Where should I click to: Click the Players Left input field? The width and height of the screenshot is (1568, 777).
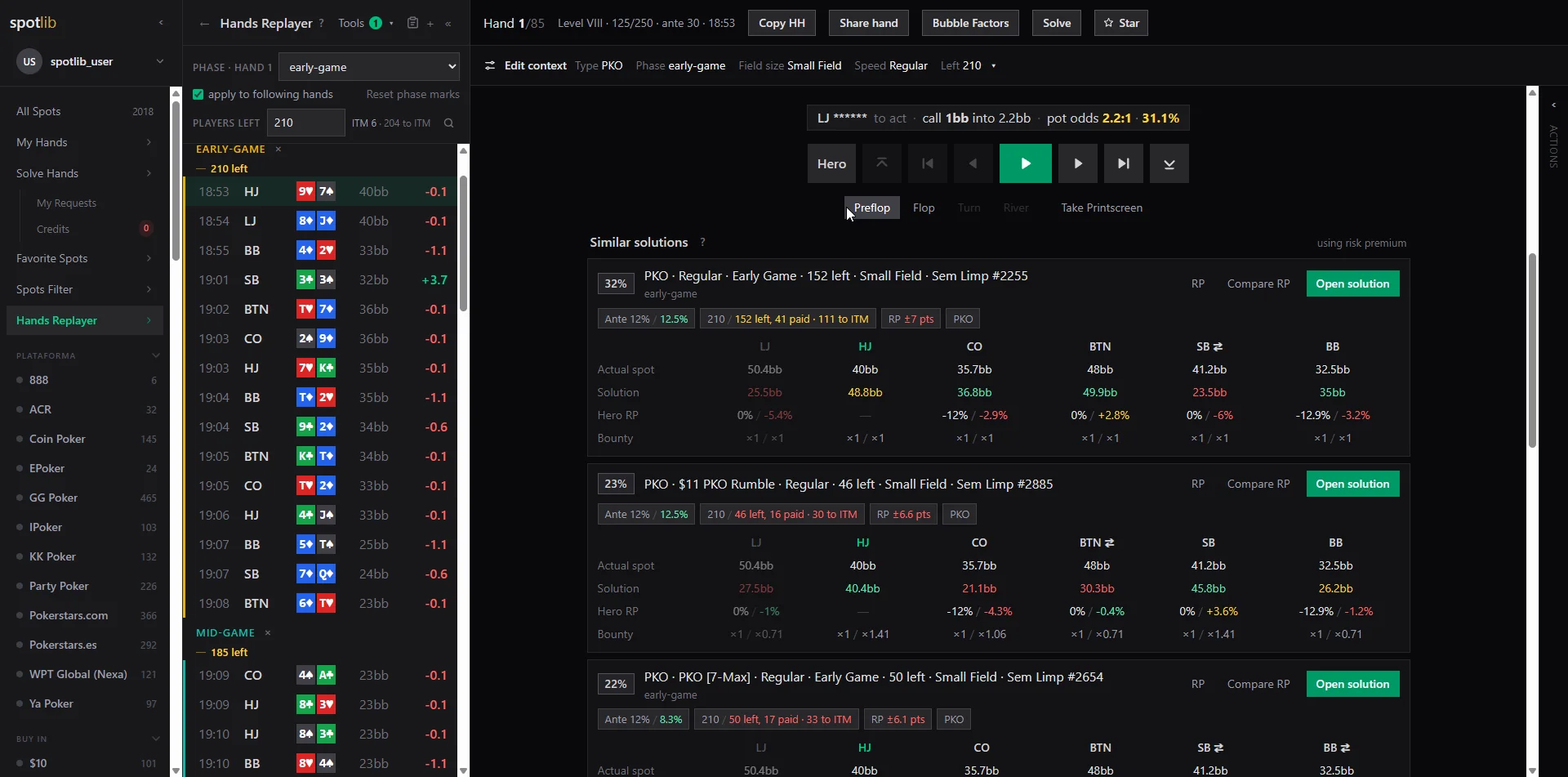point(306,123)
